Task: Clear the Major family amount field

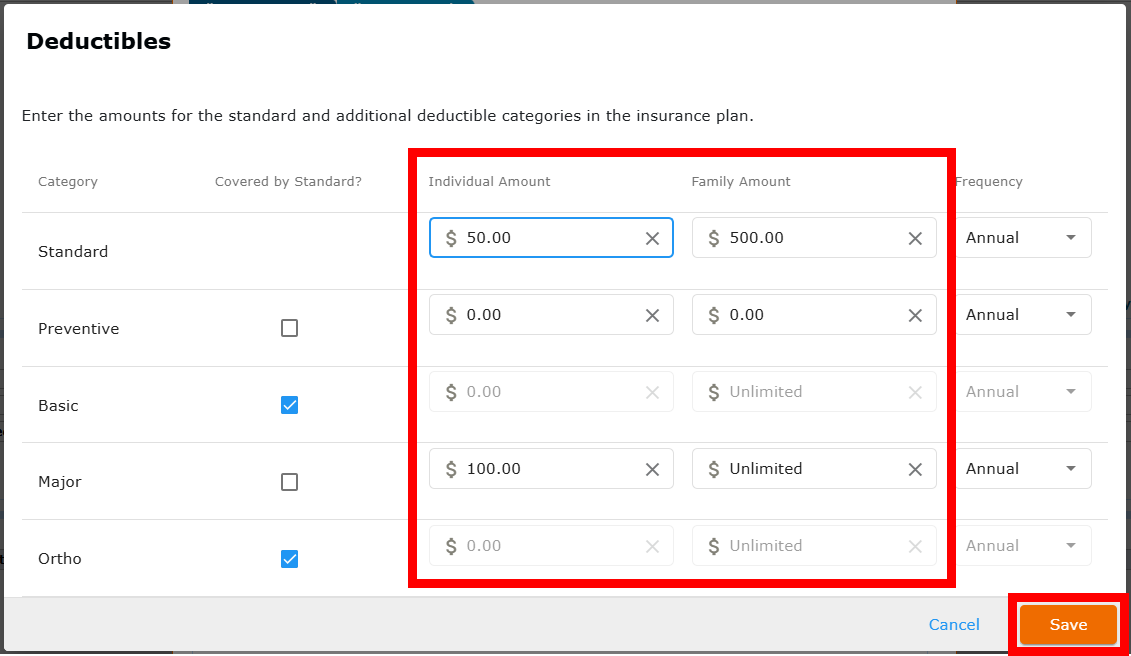Action: [915, 469]
